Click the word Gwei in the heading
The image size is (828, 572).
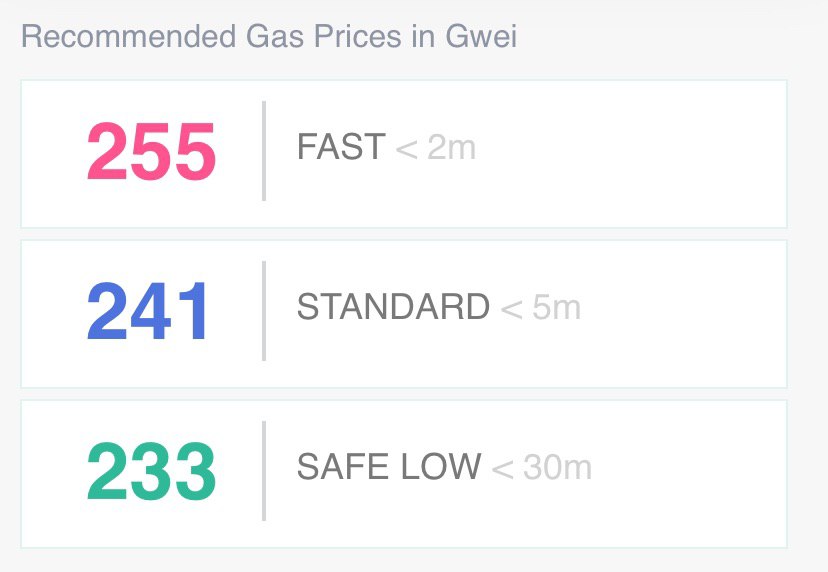[481, 36]
